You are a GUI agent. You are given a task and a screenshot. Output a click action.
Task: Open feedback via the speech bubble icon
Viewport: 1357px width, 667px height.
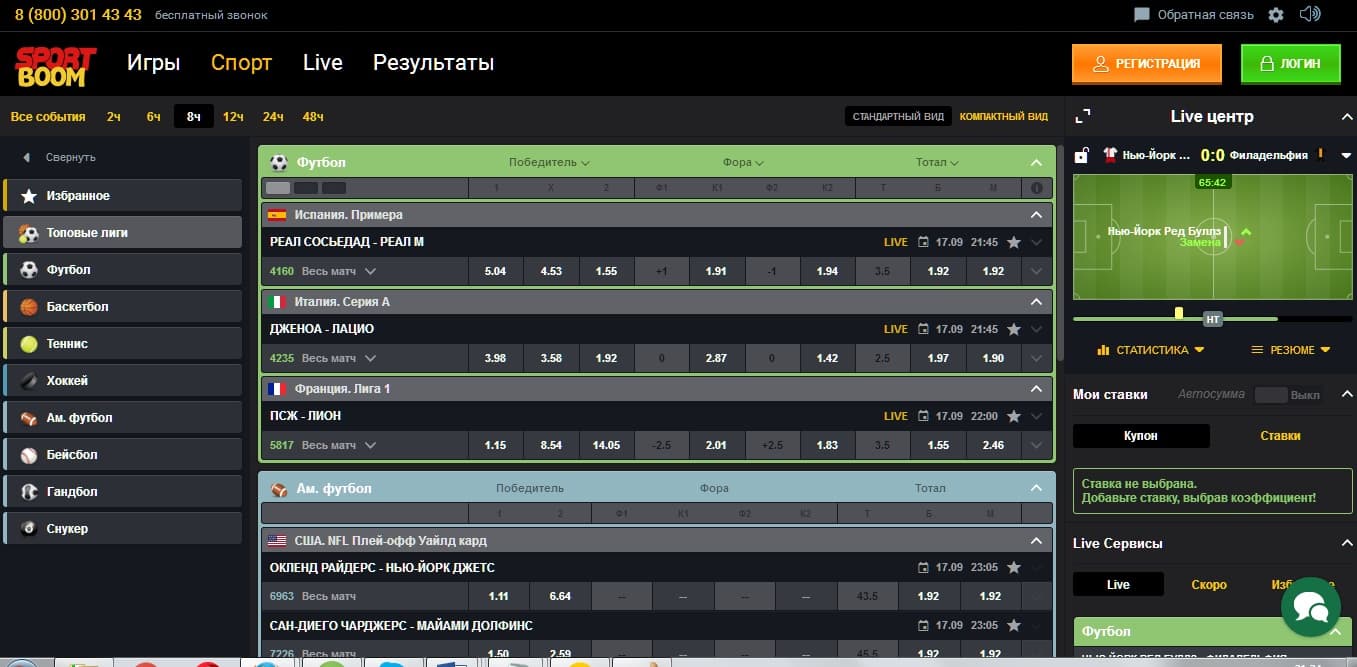tap(1142, 15)
